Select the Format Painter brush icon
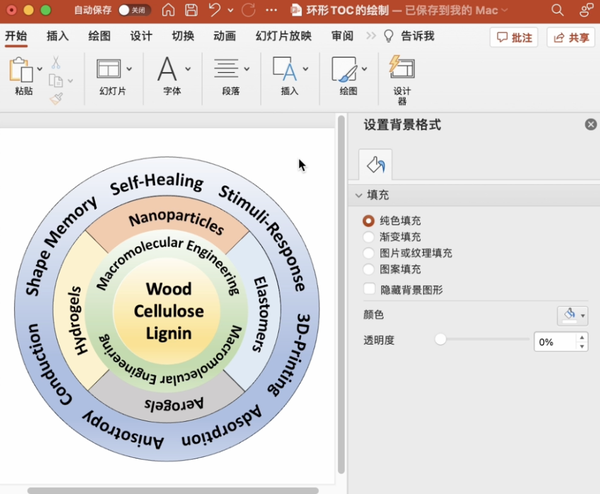The width and height of the screenshot is (600, 494). [x=56, y=99]
